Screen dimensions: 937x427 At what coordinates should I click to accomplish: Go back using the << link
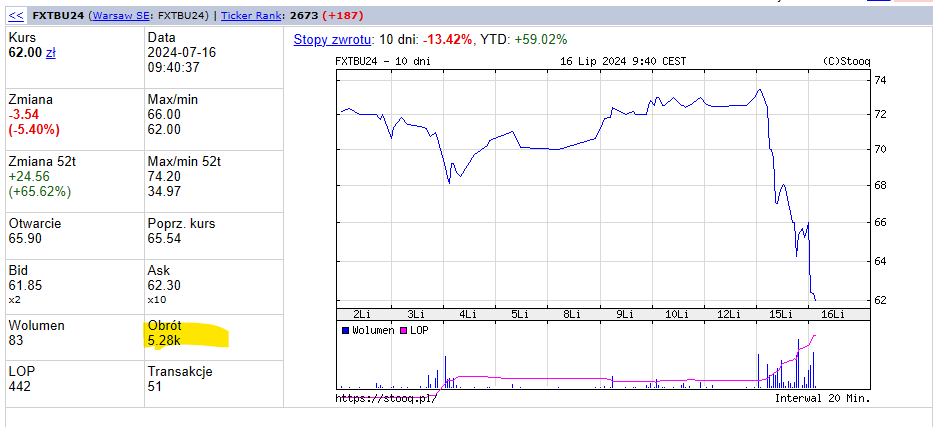click(x=16, y=16)
